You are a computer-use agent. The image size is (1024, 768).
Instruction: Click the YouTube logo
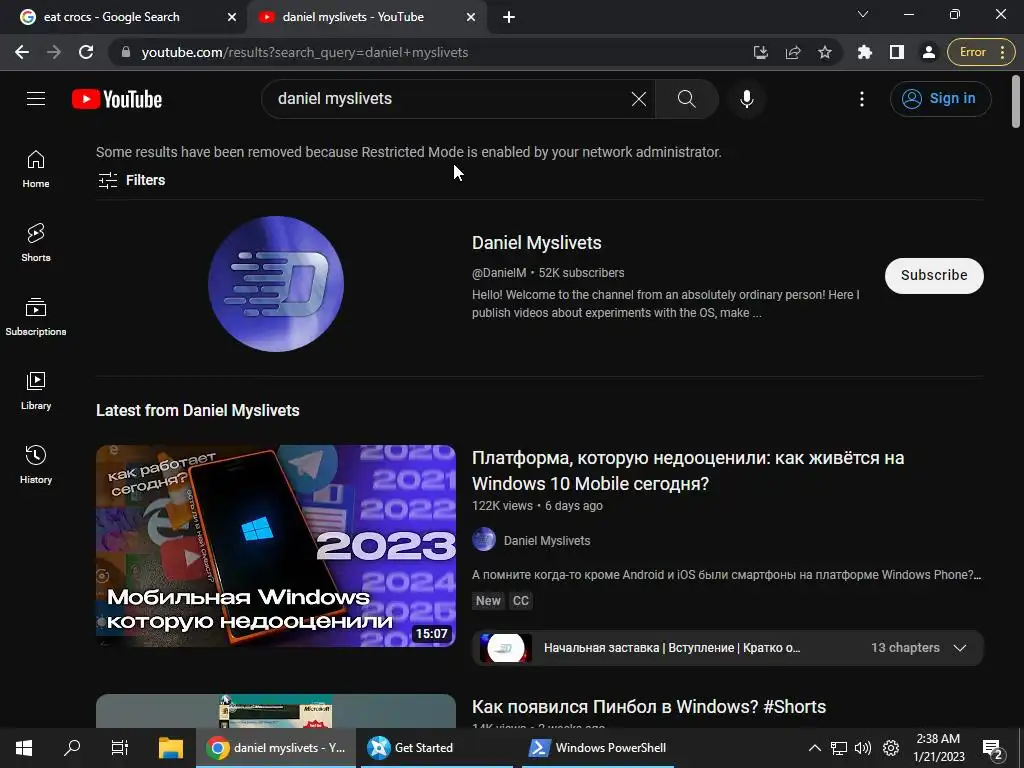point(117,99)
